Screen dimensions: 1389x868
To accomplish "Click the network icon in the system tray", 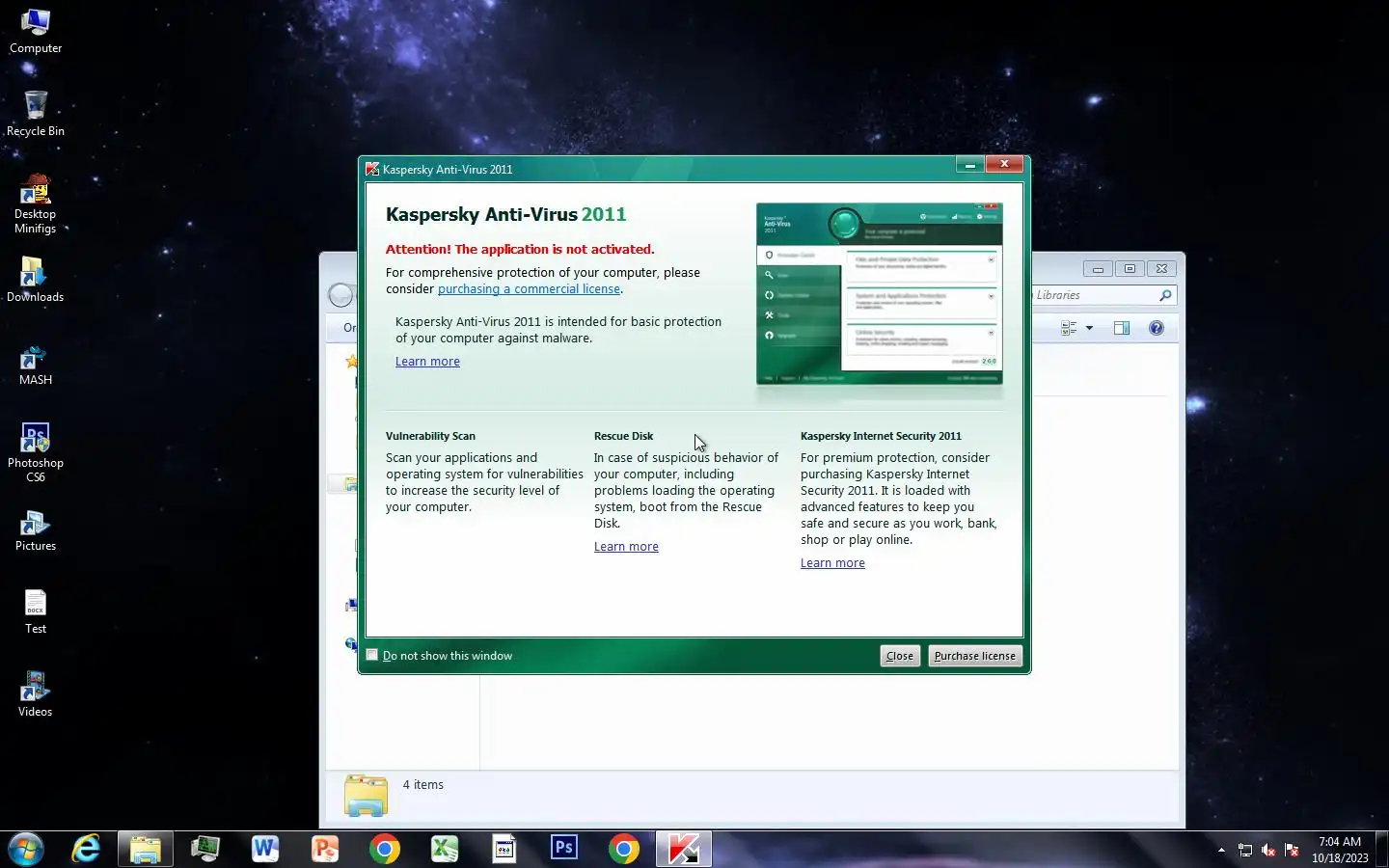I will 1245,850.
